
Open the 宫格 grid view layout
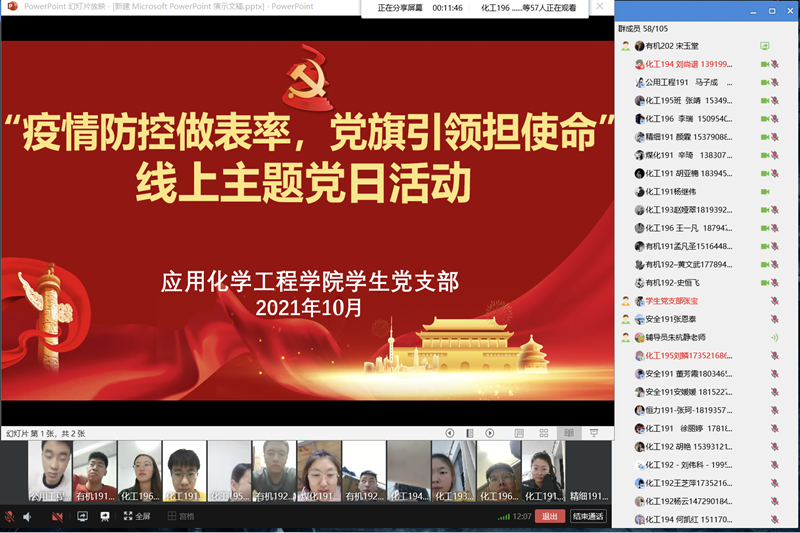pos(181,516)
